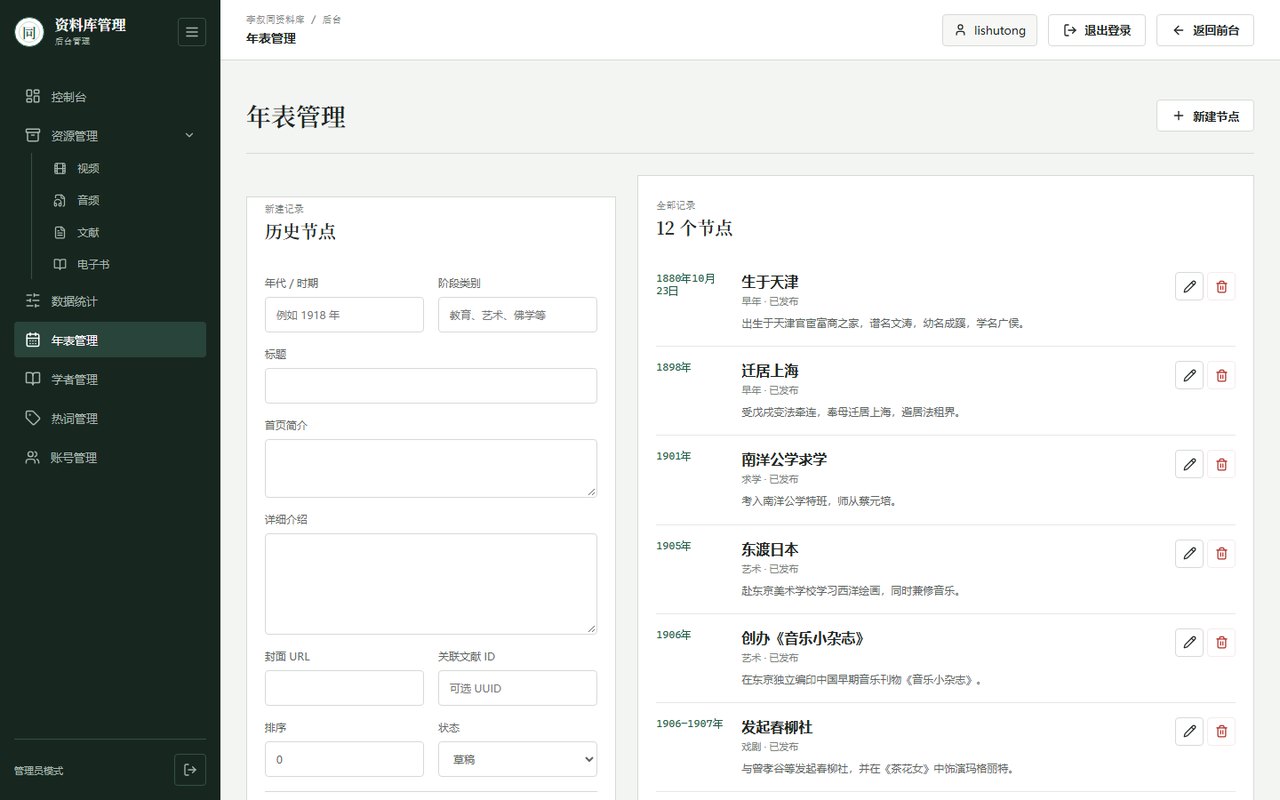Click the 新建节点 button
The image size is (1280, 800).
[1205, 116]
